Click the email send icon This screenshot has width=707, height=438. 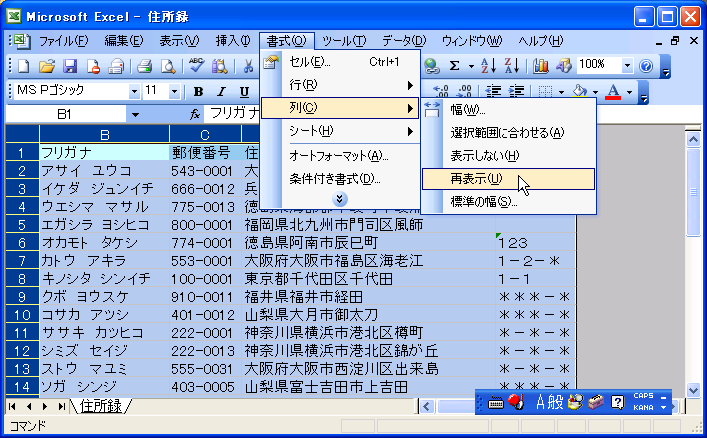(116, 66)
